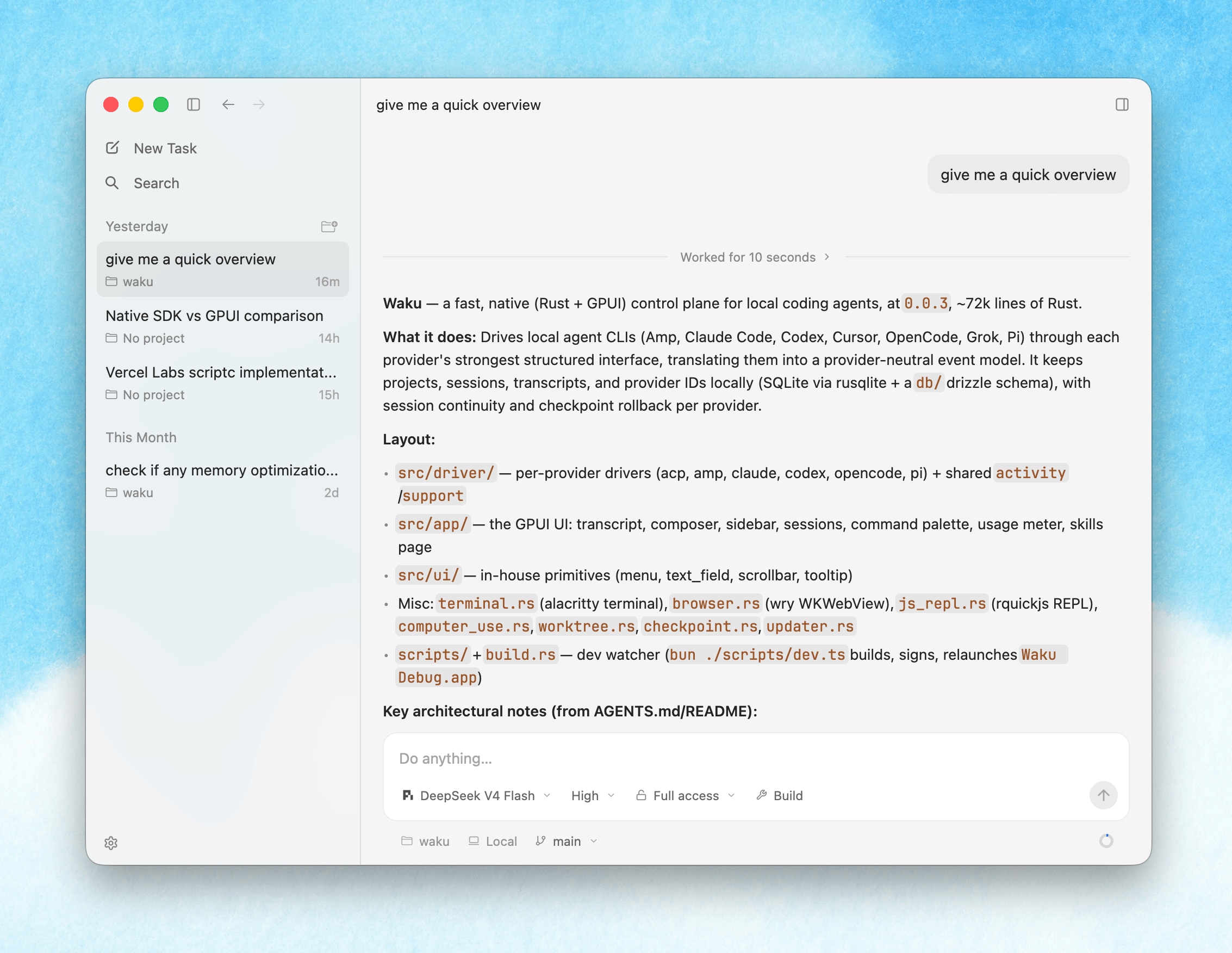The width and height of the screenshot is (1232, 953).
Task: Open the 'Vercel Labs scriptc implementat...' task
Action: coord(223,382)
